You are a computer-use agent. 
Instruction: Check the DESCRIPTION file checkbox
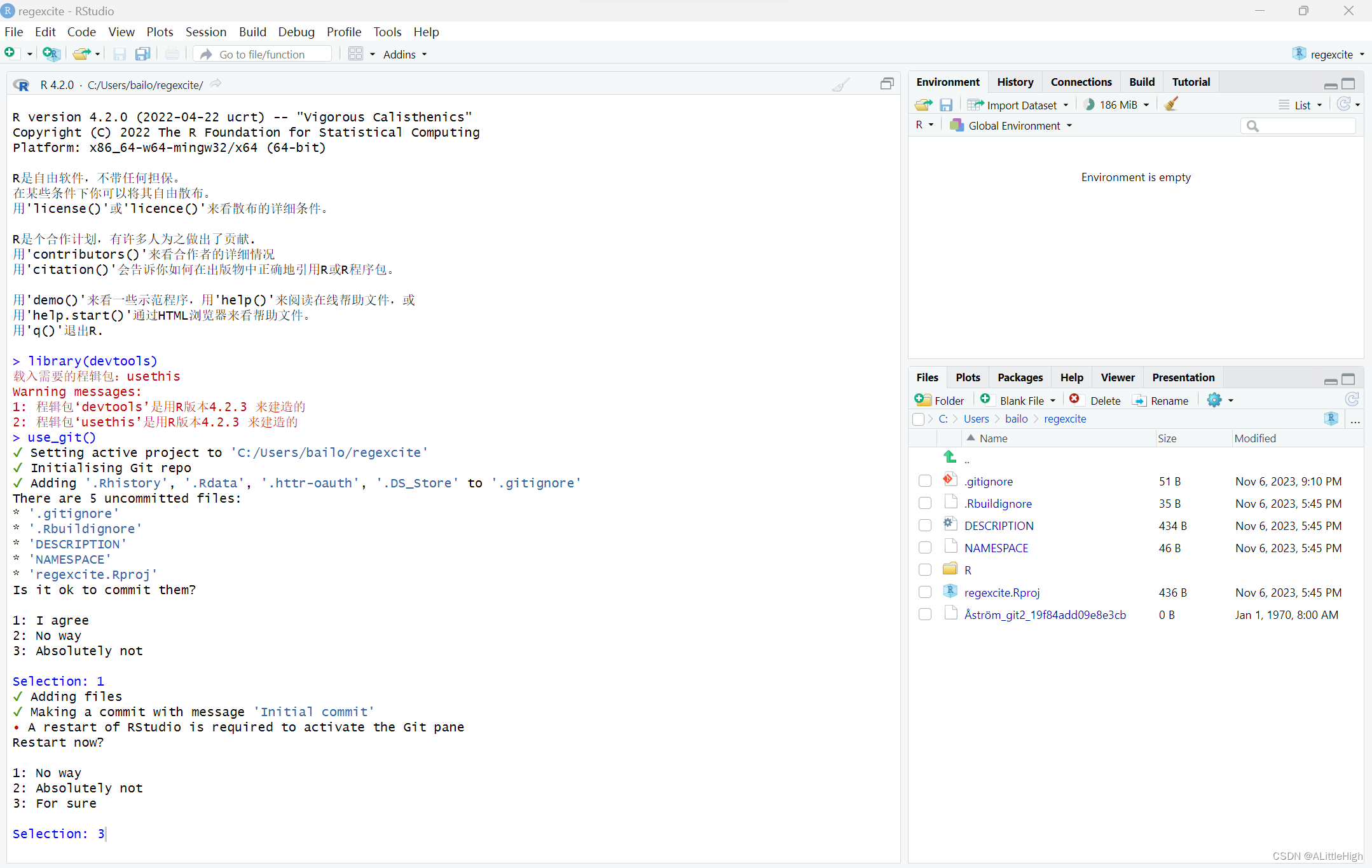[925, 526]
